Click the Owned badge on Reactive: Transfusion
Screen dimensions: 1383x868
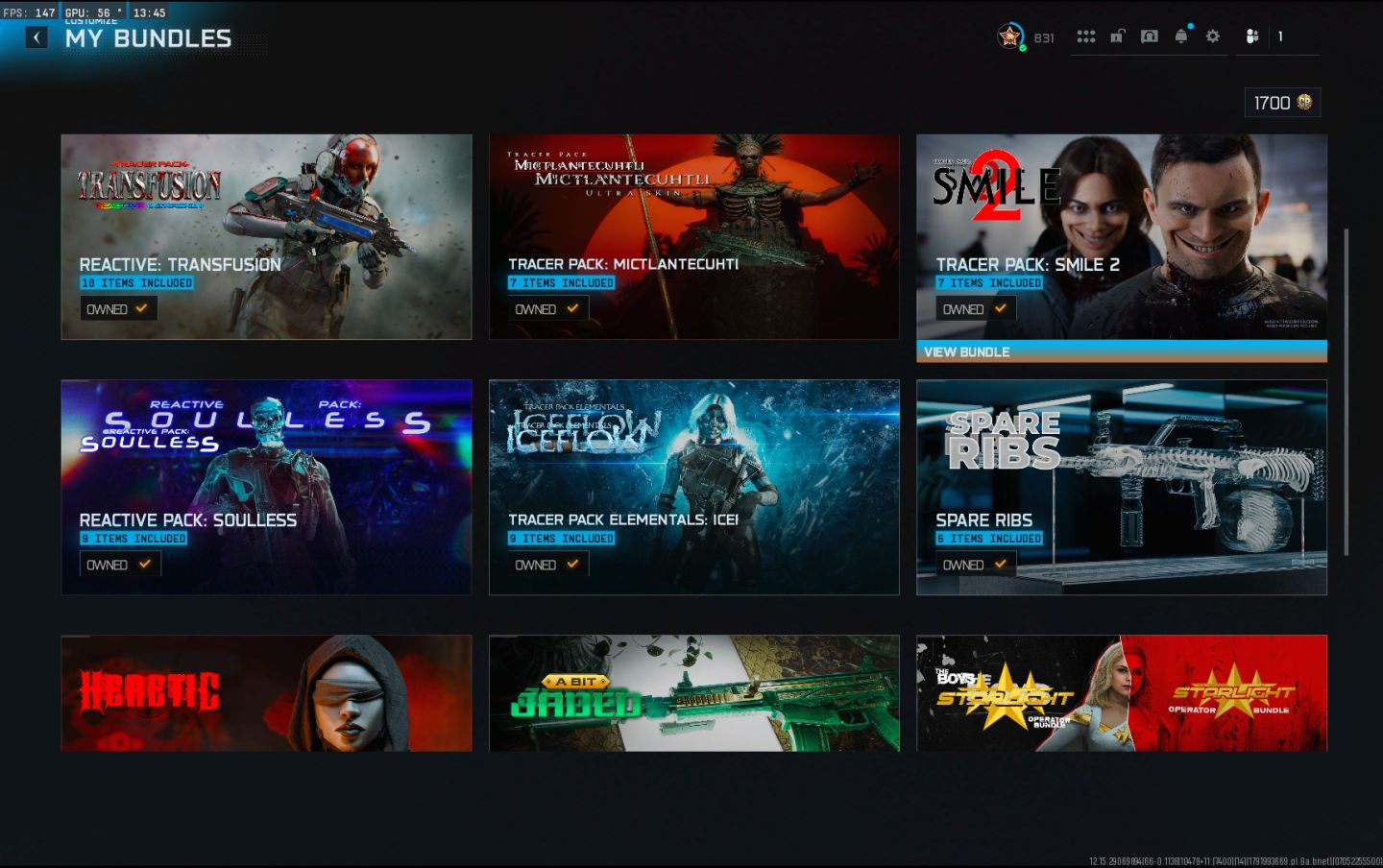point(118,309)
